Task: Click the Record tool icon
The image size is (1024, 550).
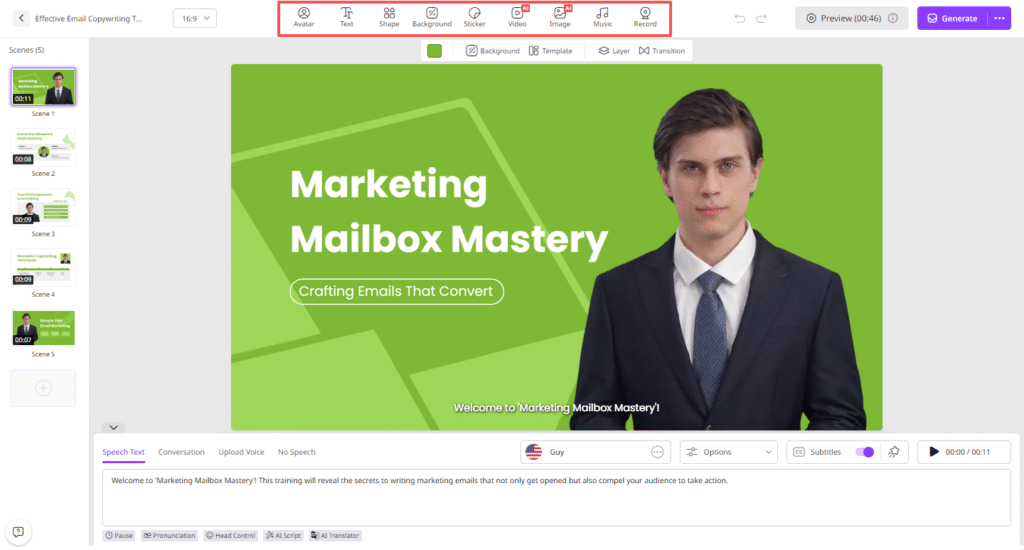Action: click(x=645, y=17)
